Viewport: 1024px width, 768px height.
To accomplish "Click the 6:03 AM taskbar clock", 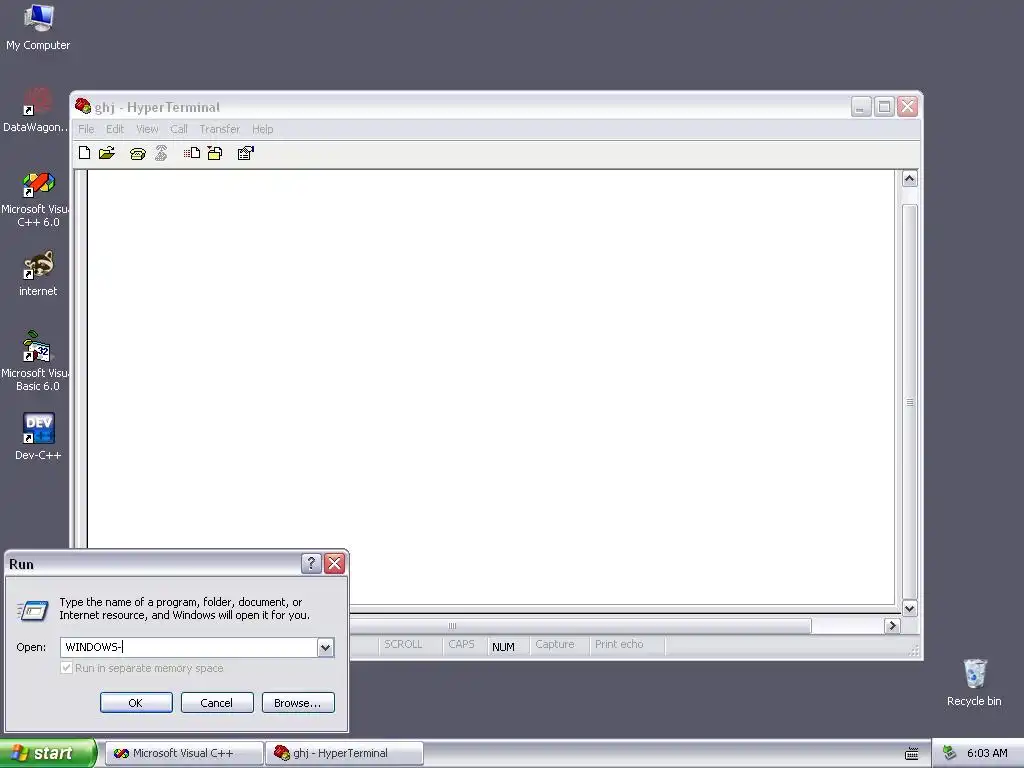I will (x=987, y=753).
